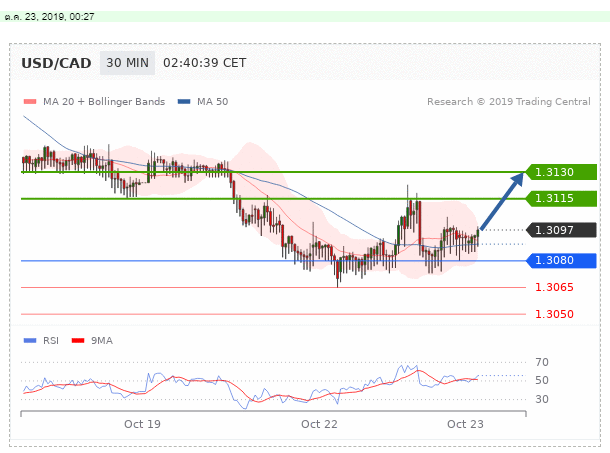Click the pink MA 20 legend swatch

[x=30, y=102]
